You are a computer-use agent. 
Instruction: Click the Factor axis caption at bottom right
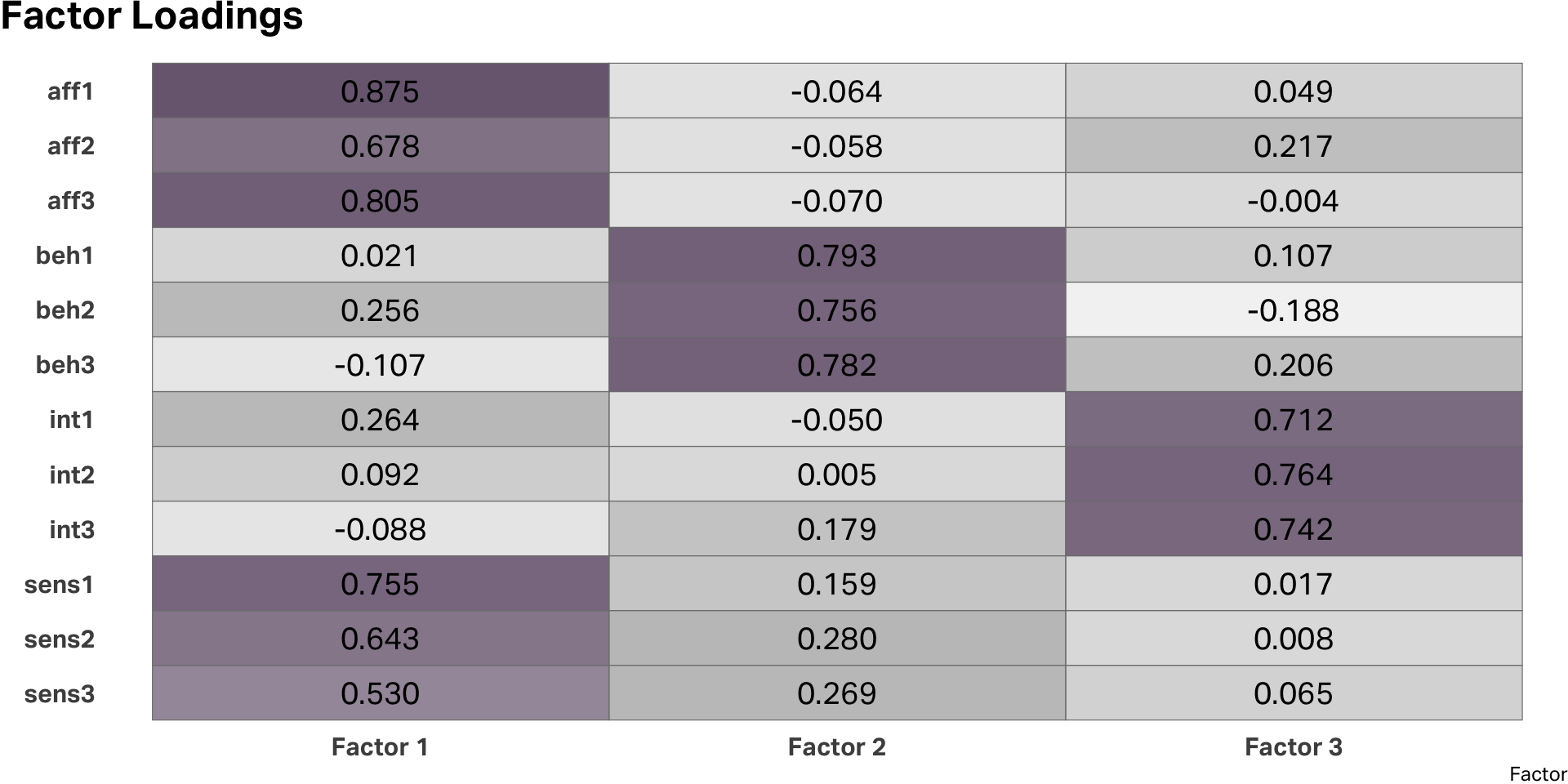click(x=1538, y=773)
